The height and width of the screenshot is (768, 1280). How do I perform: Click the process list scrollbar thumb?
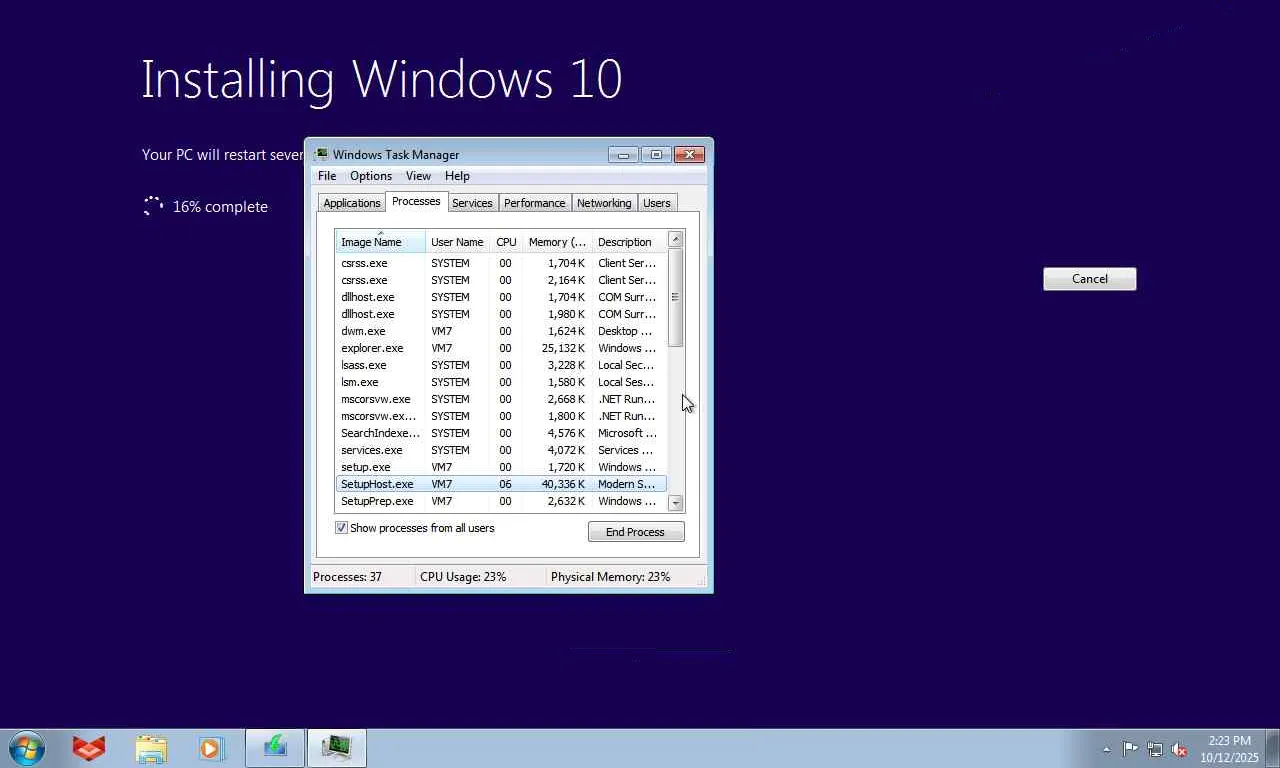pyautogui.click(x=676, y=297)
